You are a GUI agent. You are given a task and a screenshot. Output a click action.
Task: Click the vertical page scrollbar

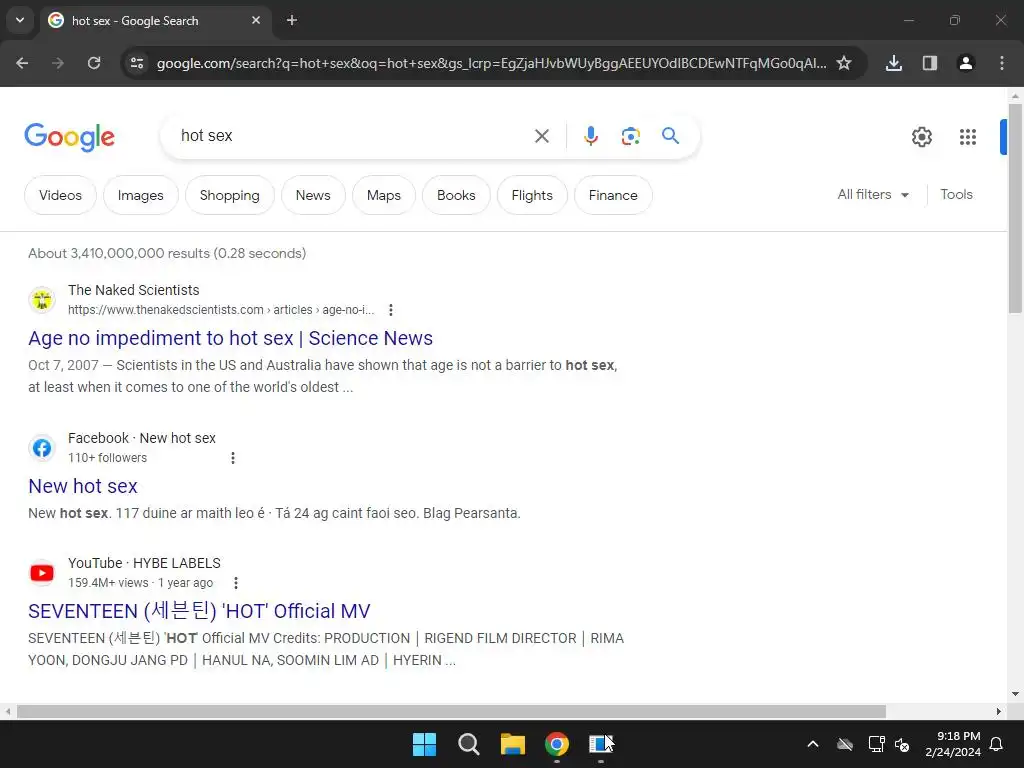click(x=1015, y=209)
